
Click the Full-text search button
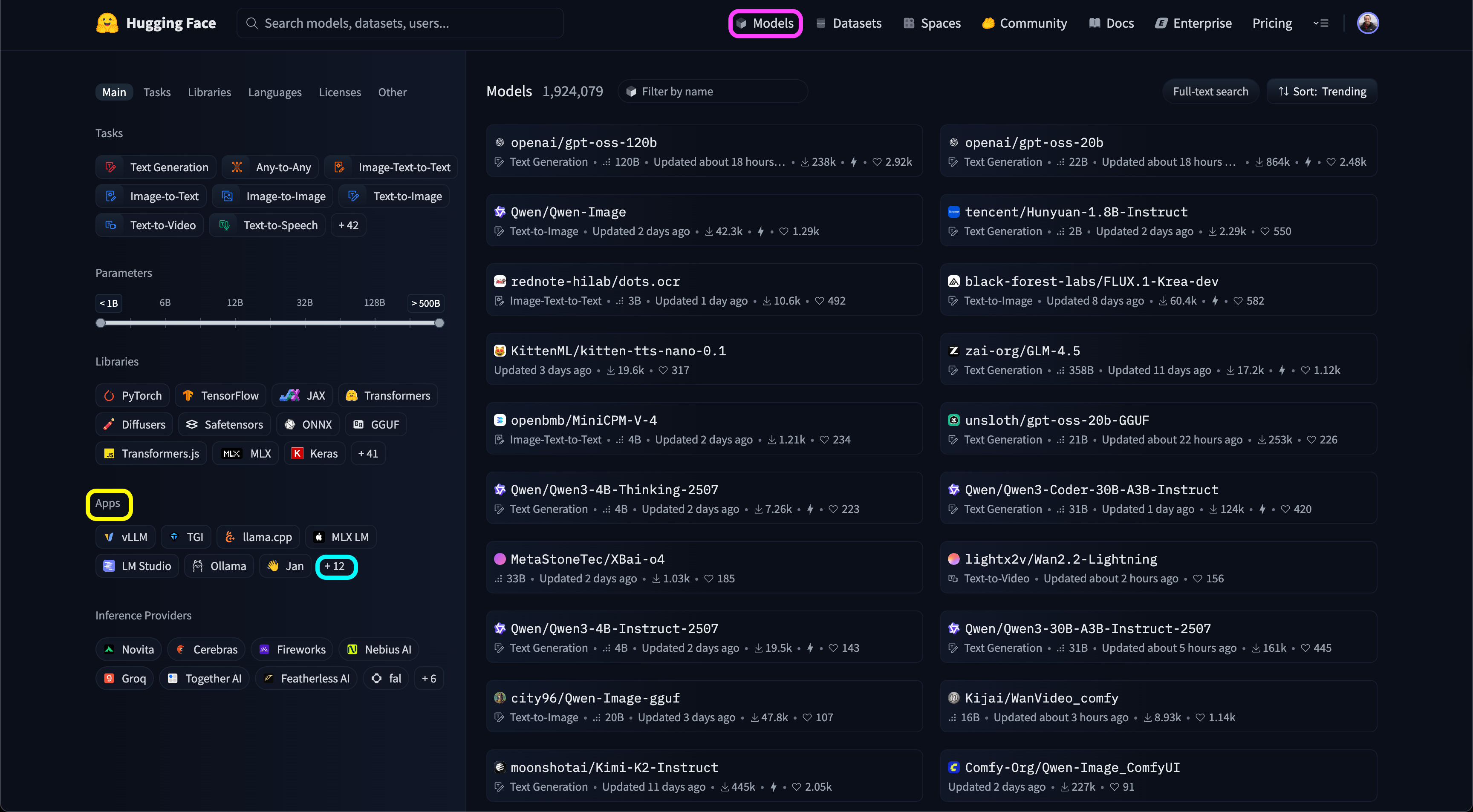click(x=1210, y=92)
